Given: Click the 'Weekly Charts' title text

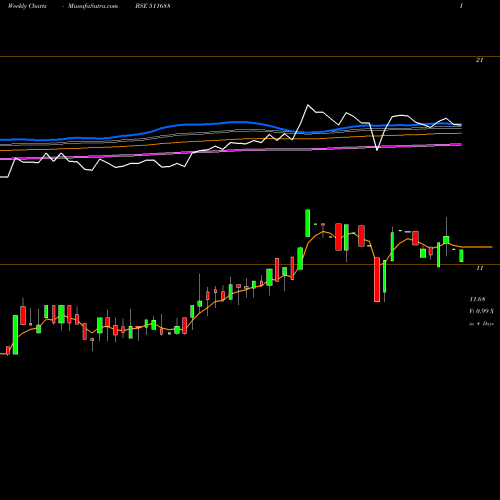Looking at the screenshot, I should click(x=27, y=6).
